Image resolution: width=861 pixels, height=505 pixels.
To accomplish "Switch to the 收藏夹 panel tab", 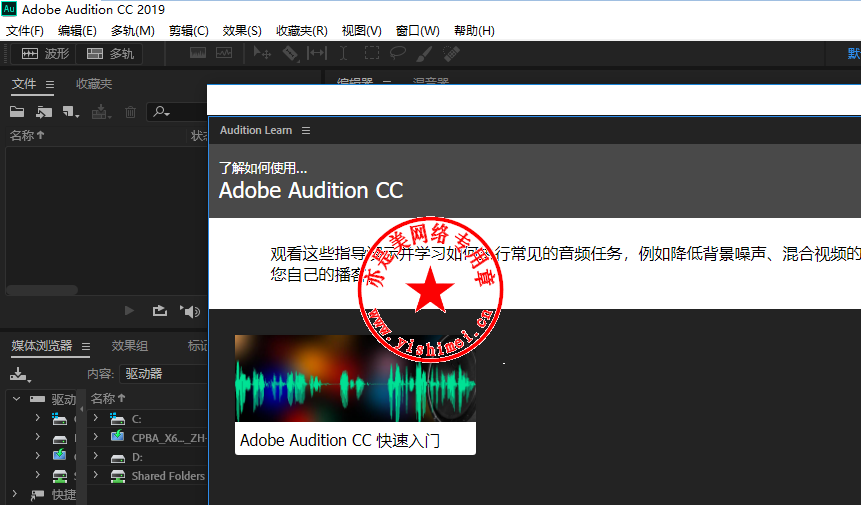I will tap(94, 84).
